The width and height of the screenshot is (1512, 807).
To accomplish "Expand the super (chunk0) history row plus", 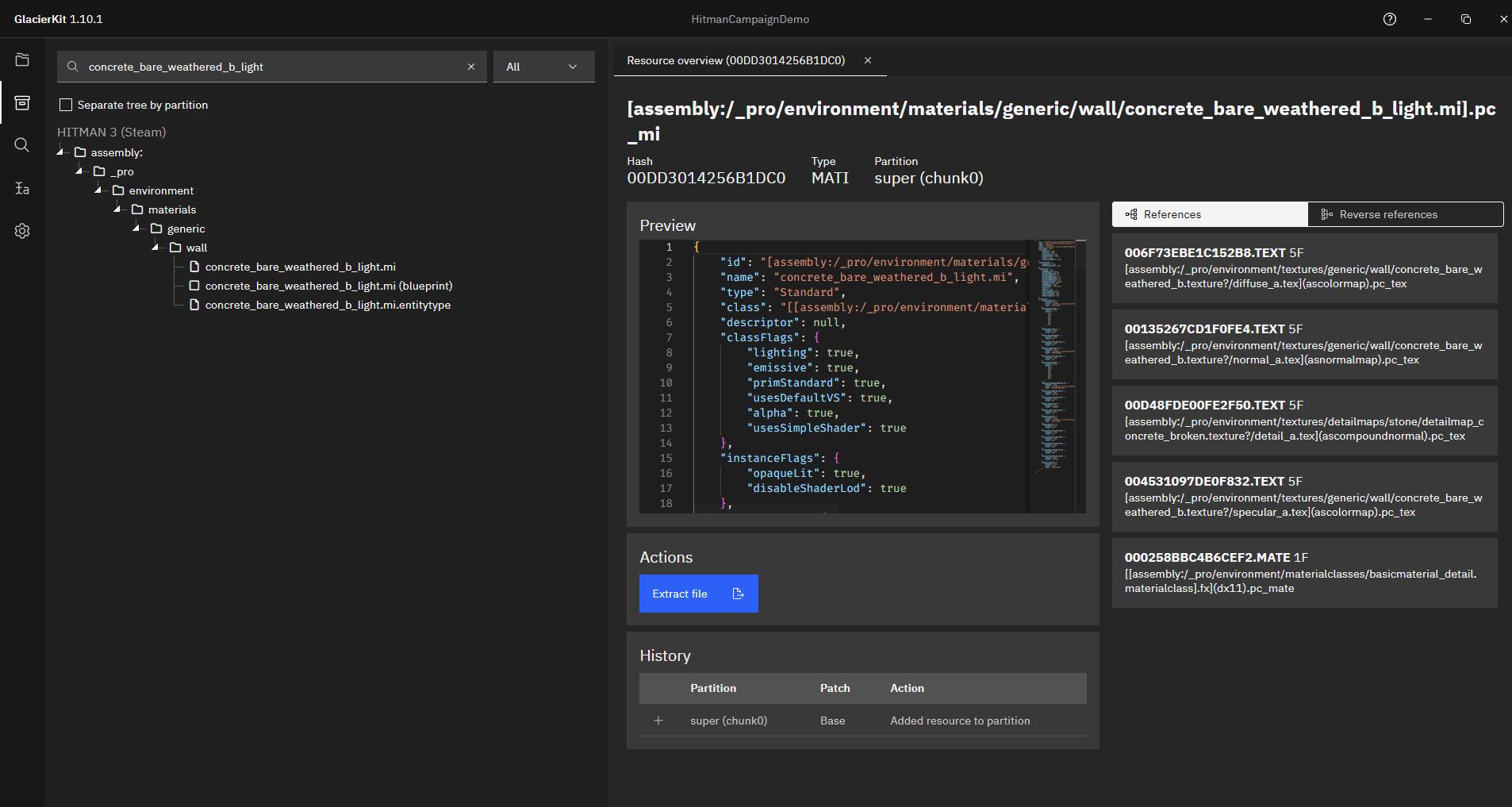I will [658, 721].
